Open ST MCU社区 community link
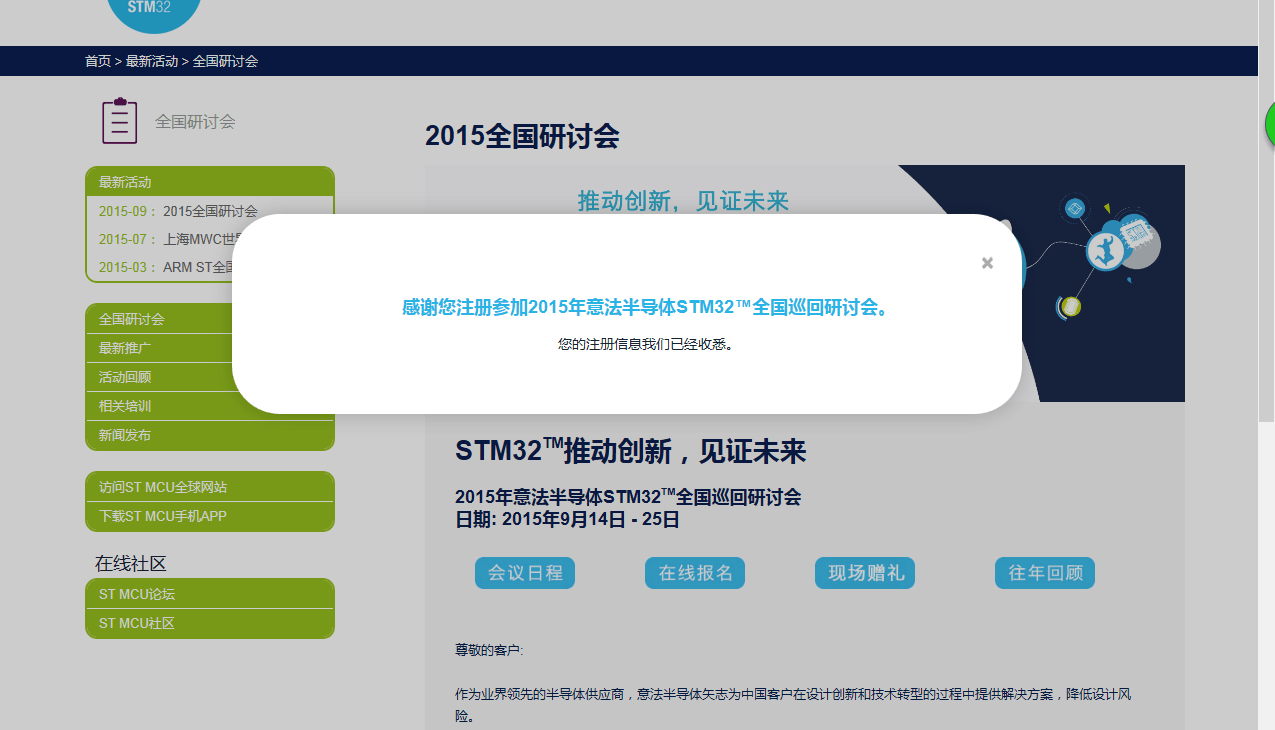 coord(210,623)
